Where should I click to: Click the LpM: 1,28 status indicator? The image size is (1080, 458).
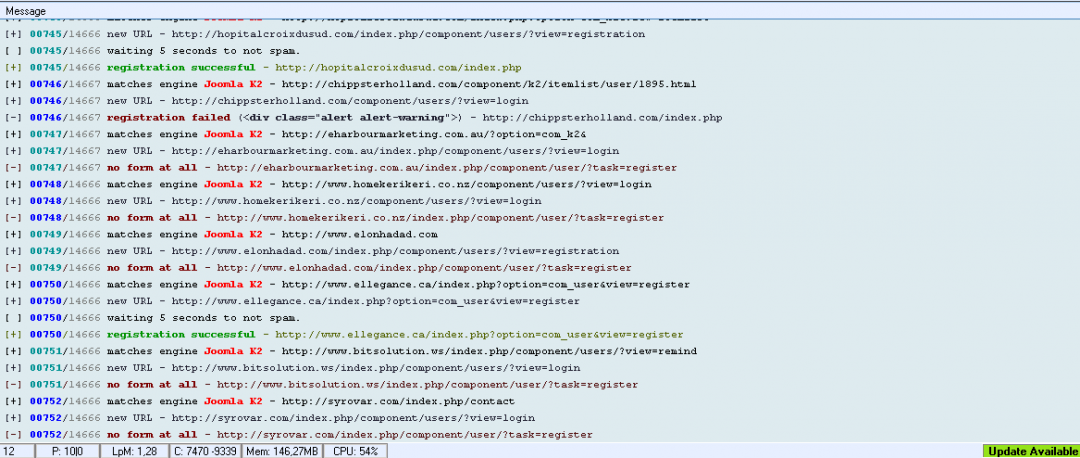133,451
